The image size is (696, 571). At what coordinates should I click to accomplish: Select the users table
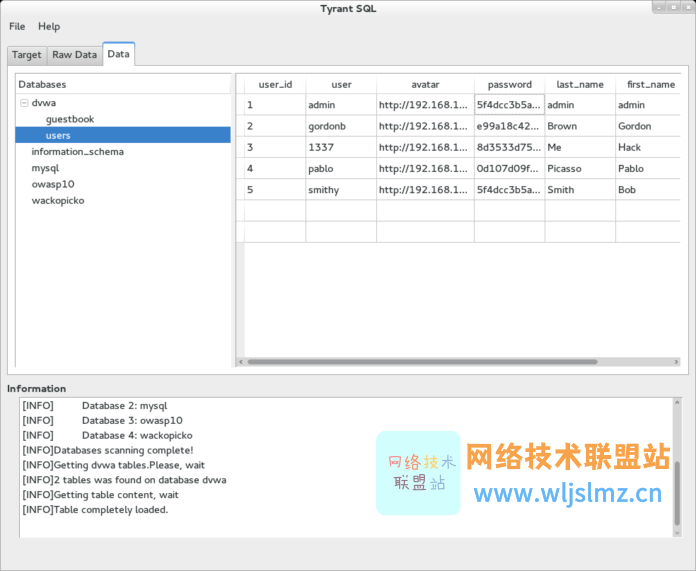point(123,135)
